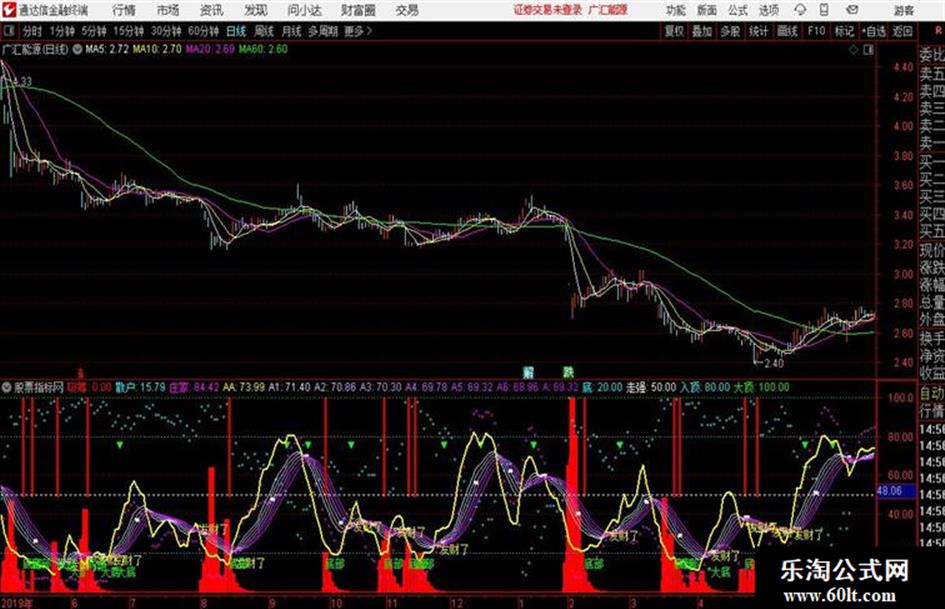The height and width of the screenshot is (609, 945).
Task: Switch to 30分钟 chart period
Action: [166, 31]
